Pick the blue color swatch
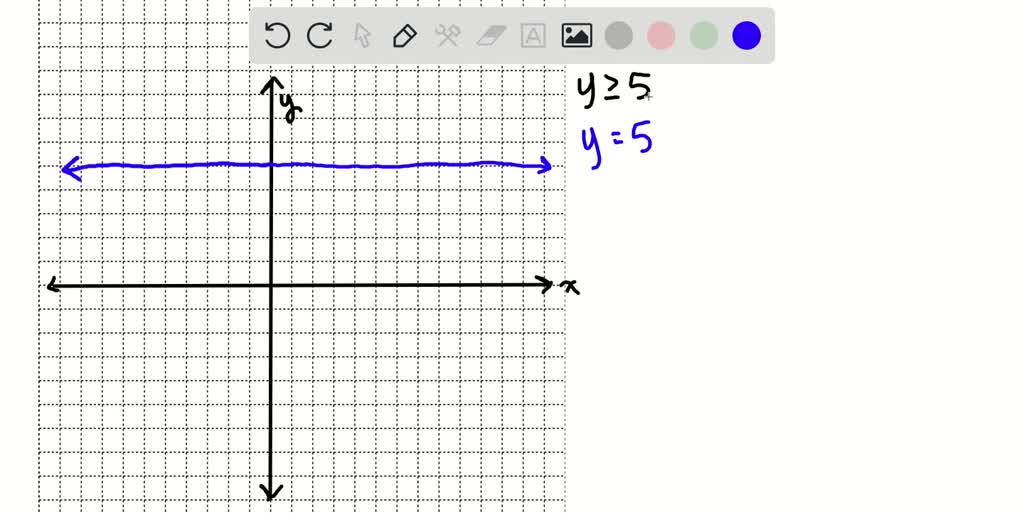This screenshot has width=1024, height=514. tap(746, 35)
